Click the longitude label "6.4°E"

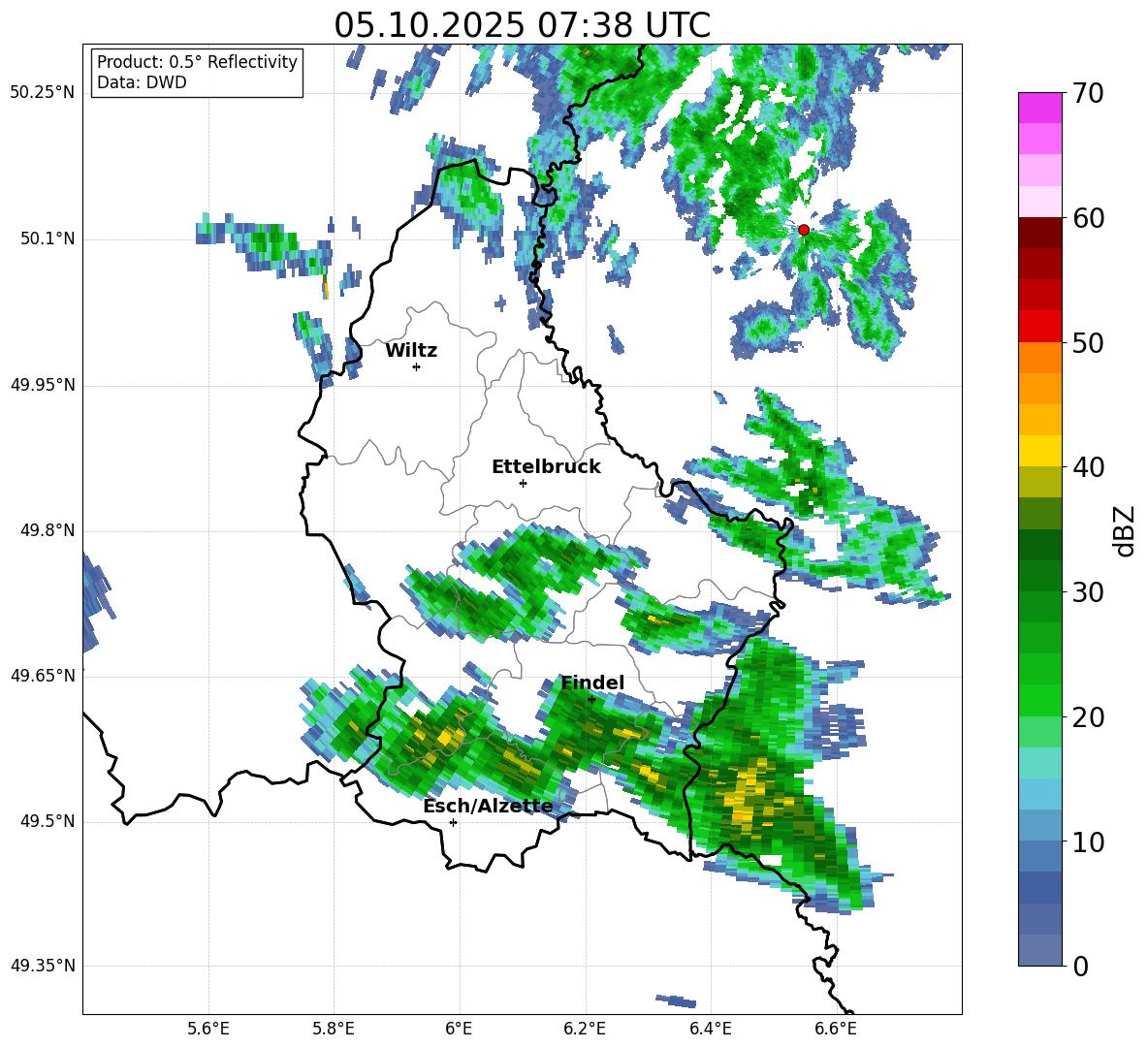click(710, 1029)
